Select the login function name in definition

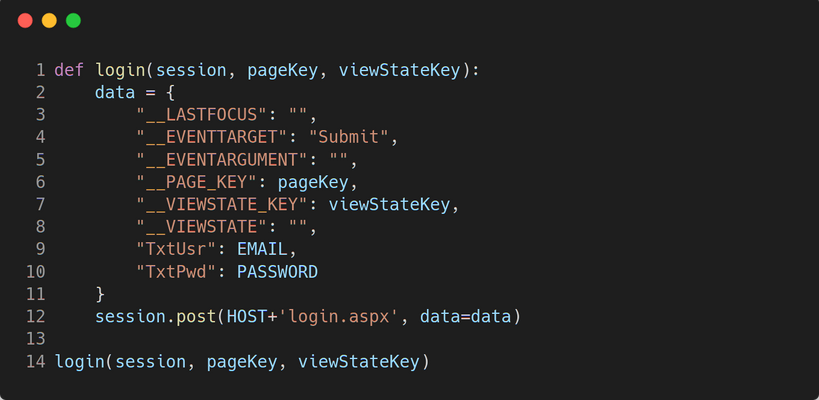(120, 70)
